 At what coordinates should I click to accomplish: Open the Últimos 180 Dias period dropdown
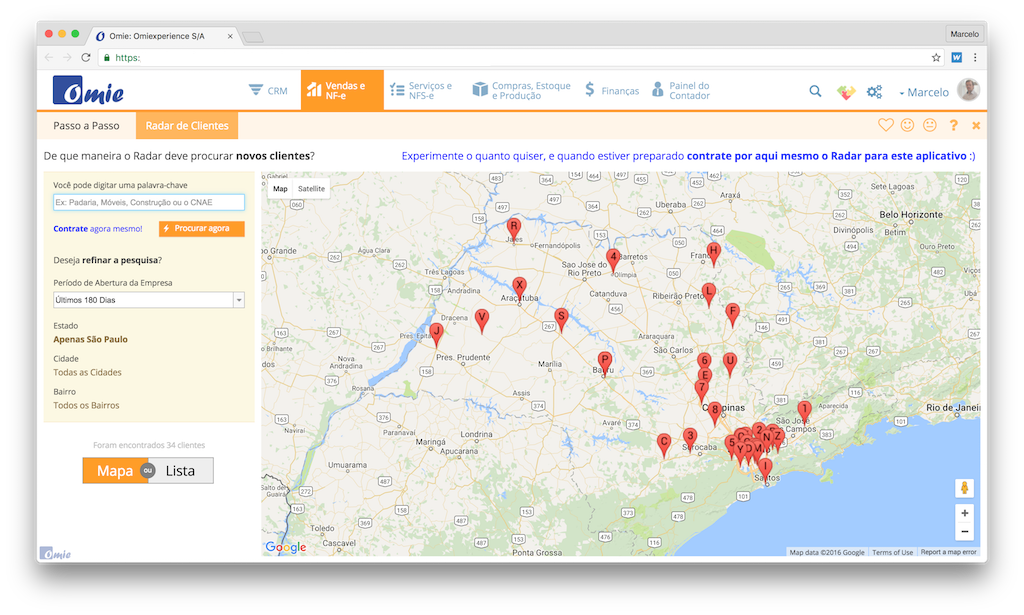tap(149, 300)
